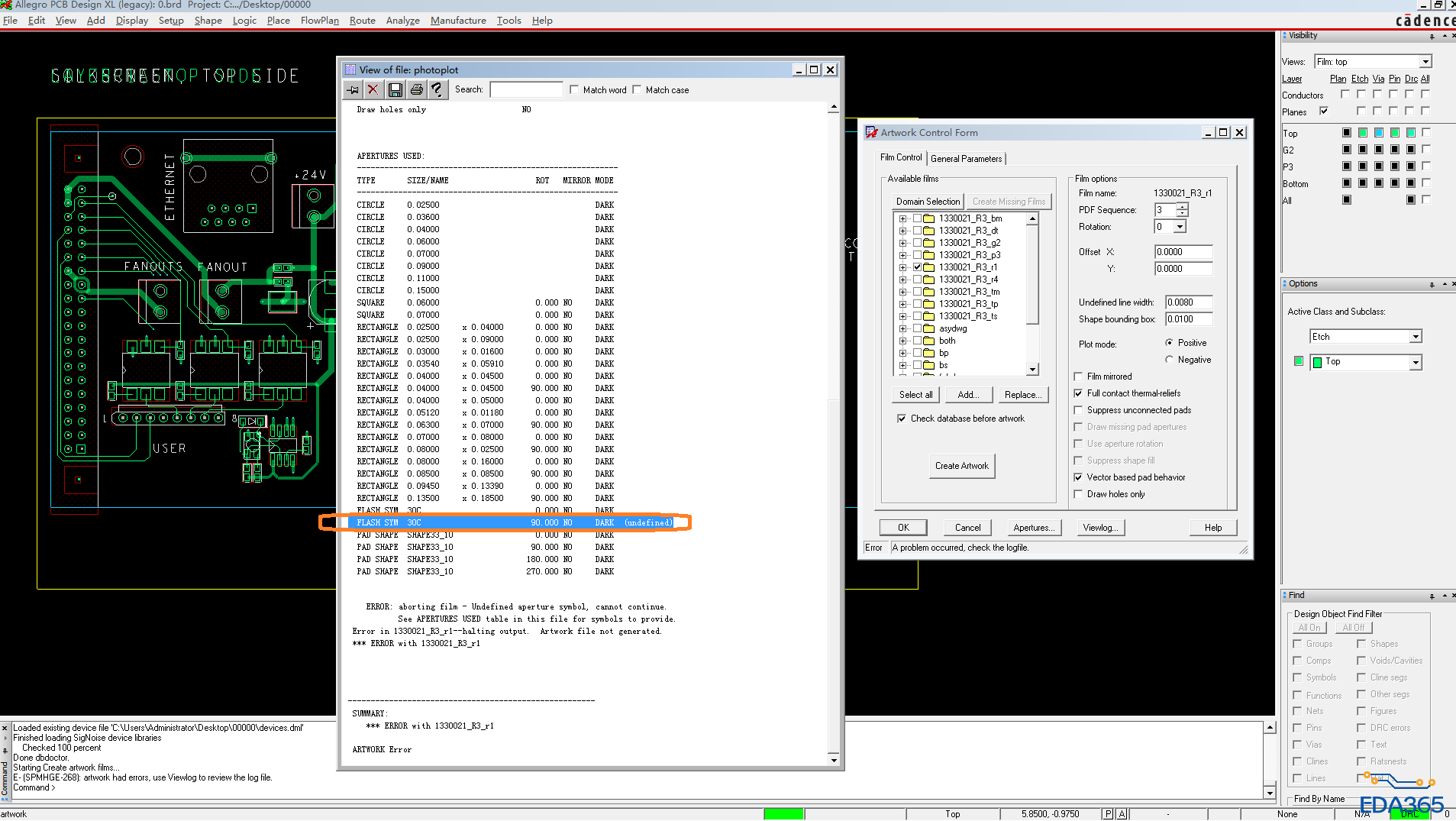The height and width of the screenshot is (821, 1456).
Task: Enable the Match word checkbox
Action: pyautogui.click(x=574, y=90)
